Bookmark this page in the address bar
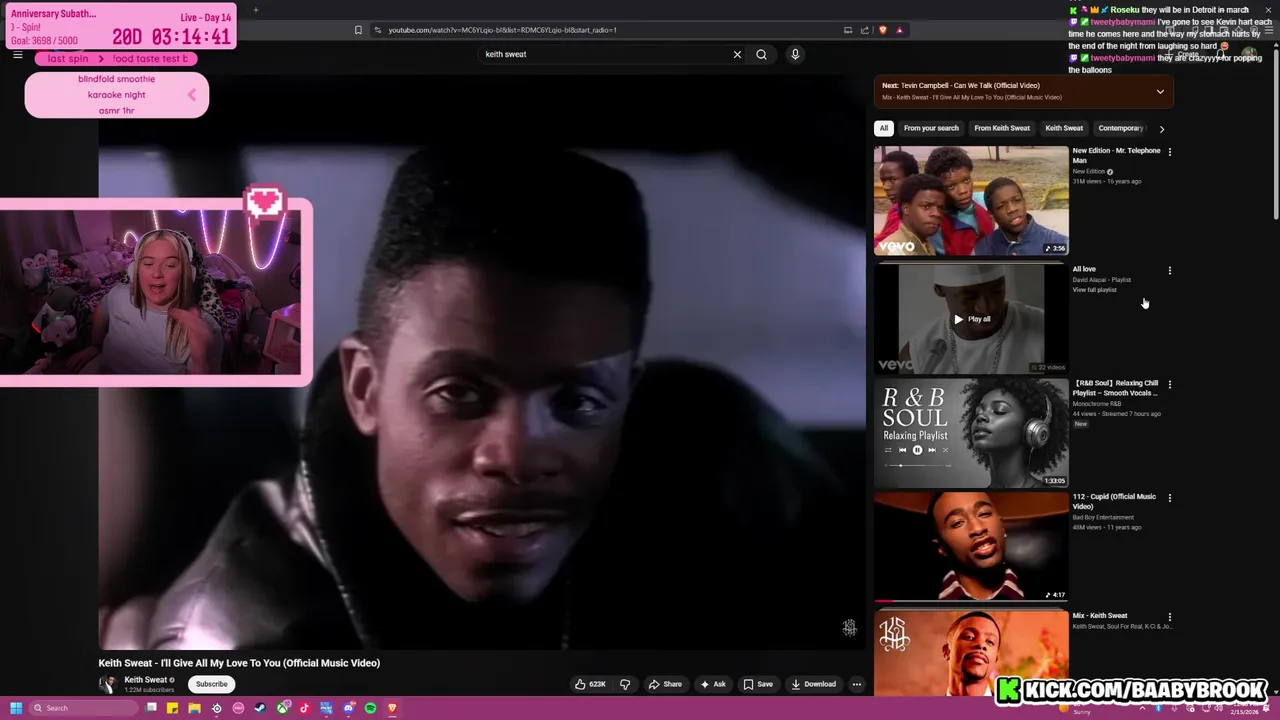This screenshot has width=1280, height=720. [358, 30]
